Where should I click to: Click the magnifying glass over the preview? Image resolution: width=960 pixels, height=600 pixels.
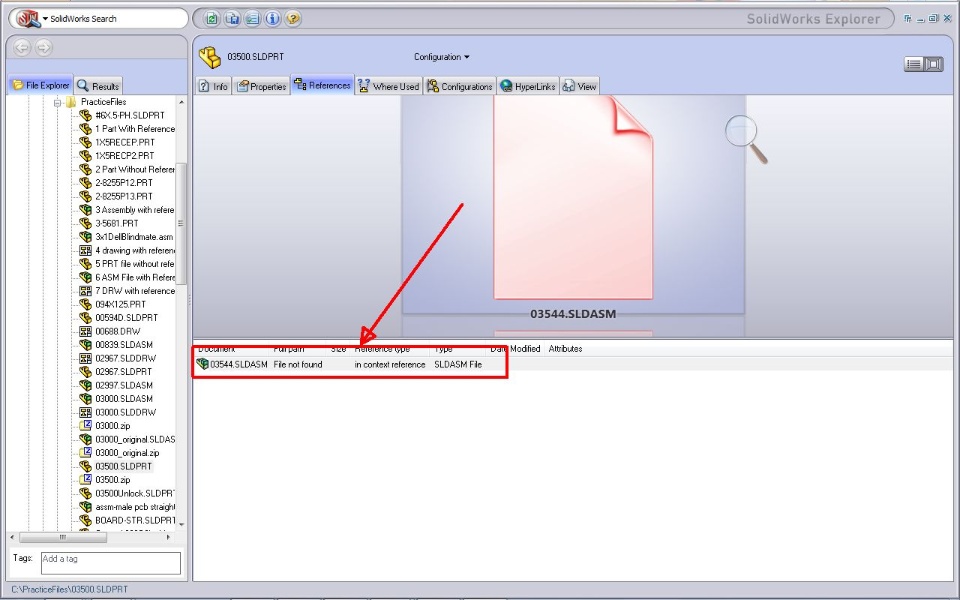click(746, 139)
